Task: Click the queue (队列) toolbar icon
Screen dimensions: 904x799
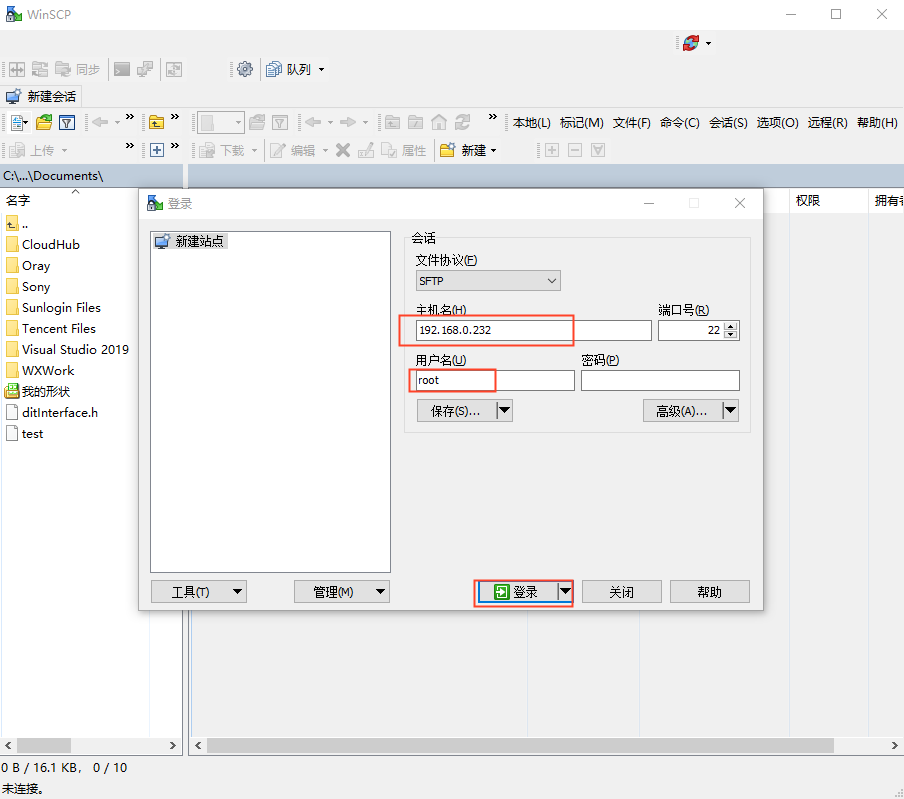Action: click(x=274, y=69)
